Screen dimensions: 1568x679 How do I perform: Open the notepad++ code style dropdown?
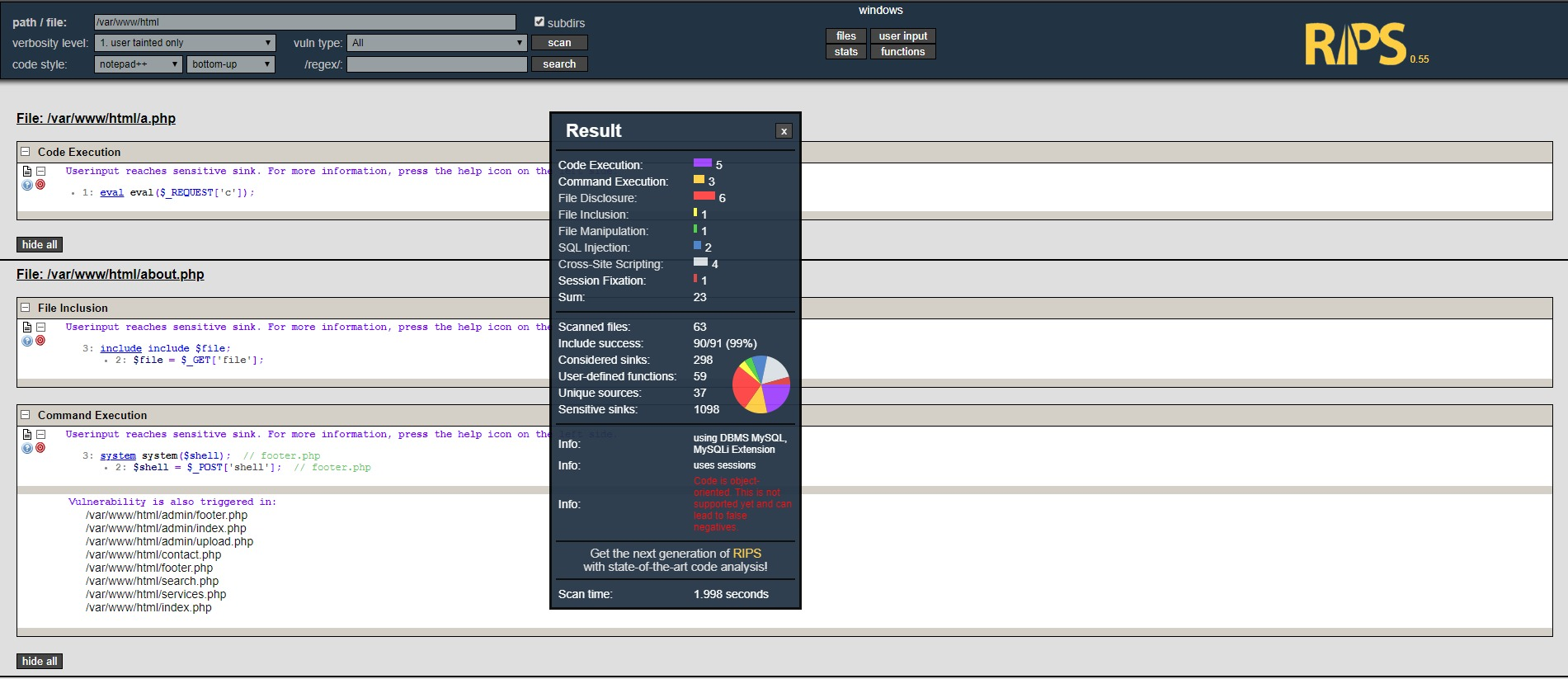139,64
